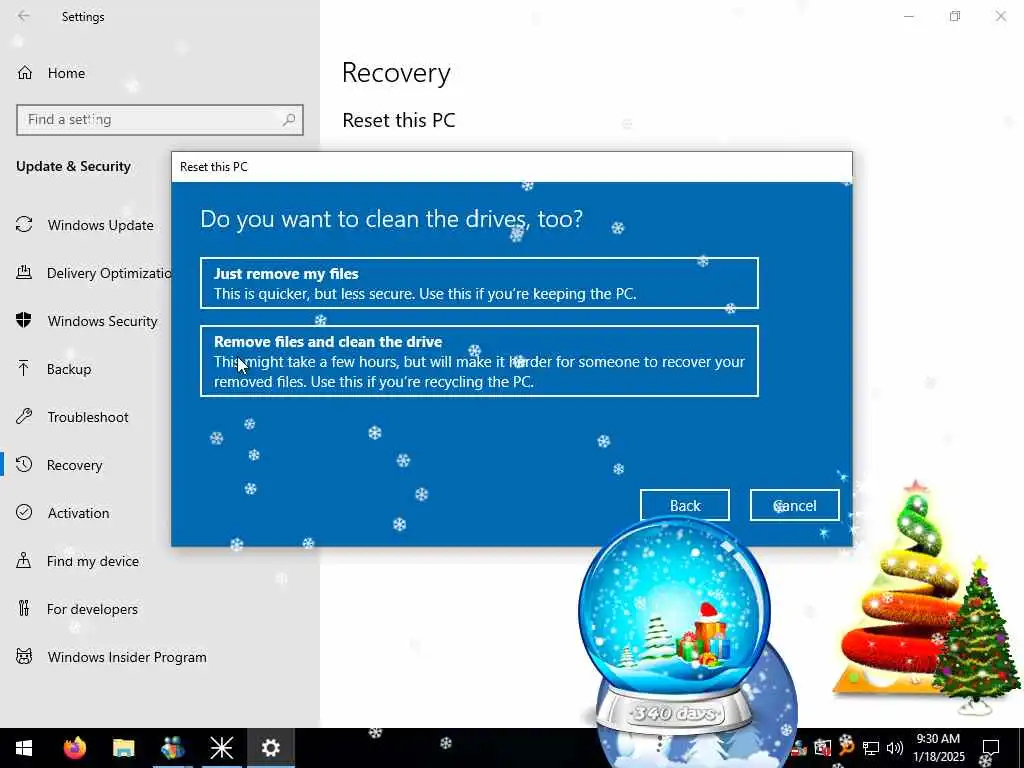Click the snowflake tray icon beside network
This screenshot has width=1024, height=768.
[846, 745]
